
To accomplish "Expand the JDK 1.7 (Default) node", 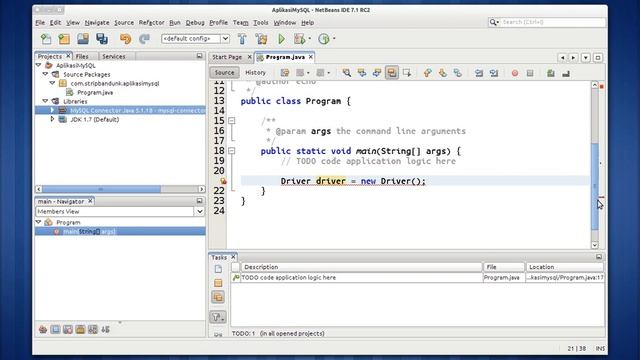I will [52, 119].
